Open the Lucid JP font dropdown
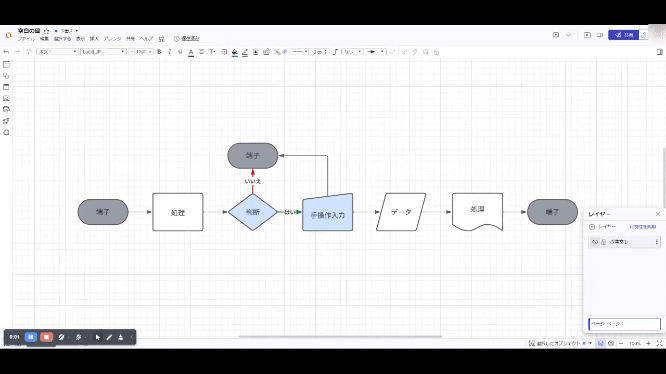This screenshot has width=666, height=374. pyautogui.click(x=103, y=52)
